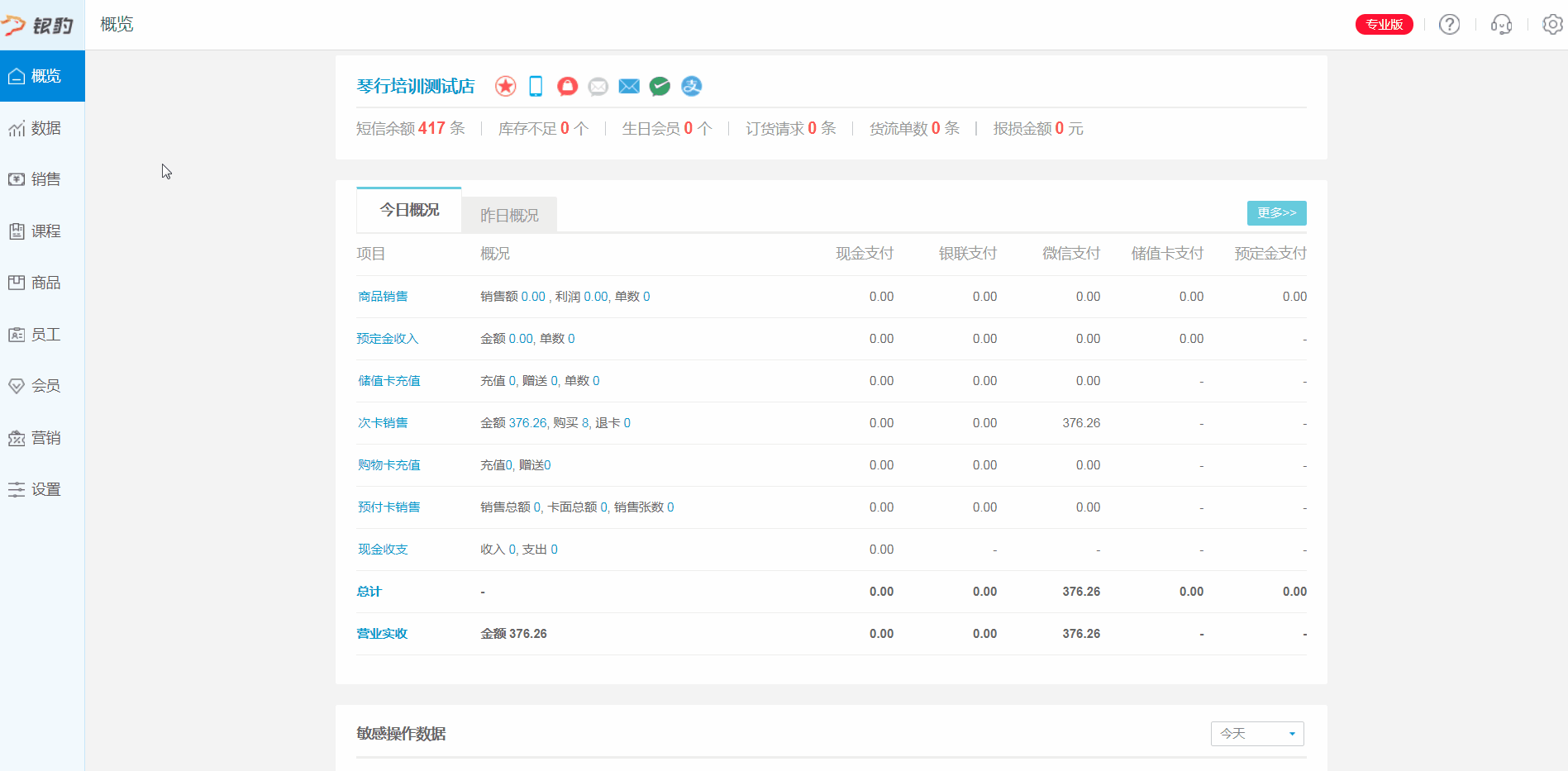Screen dimensions: 1568x771
Task: Click the 库存不足 0 个 stat
Action: 543,128
